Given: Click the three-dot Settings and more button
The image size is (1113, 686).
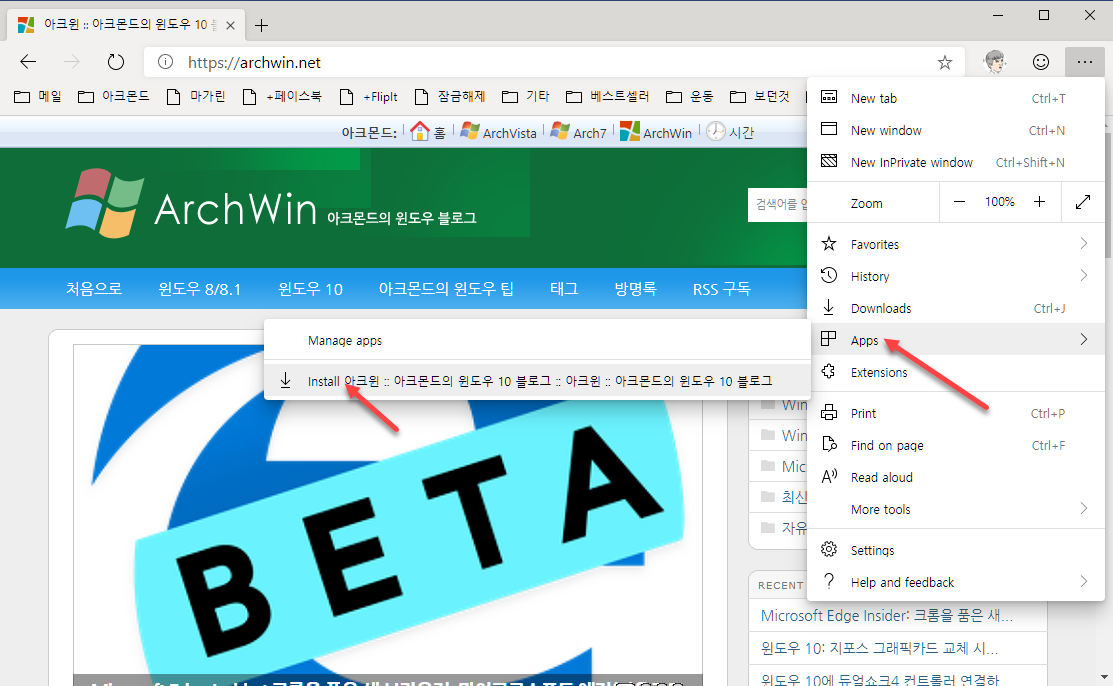Looking at the screenshot, I should point(1085,62).
